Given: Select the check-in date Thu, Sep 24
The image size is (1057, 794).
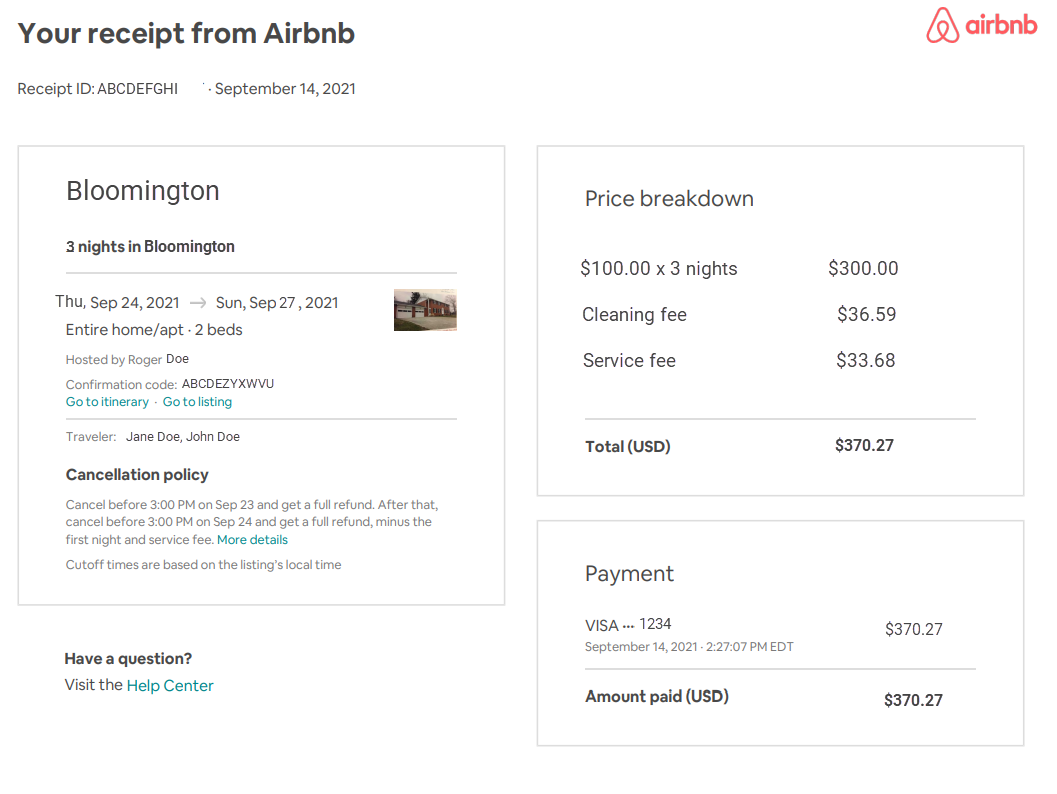Looking at the screenshot, I should coord(117,302).
